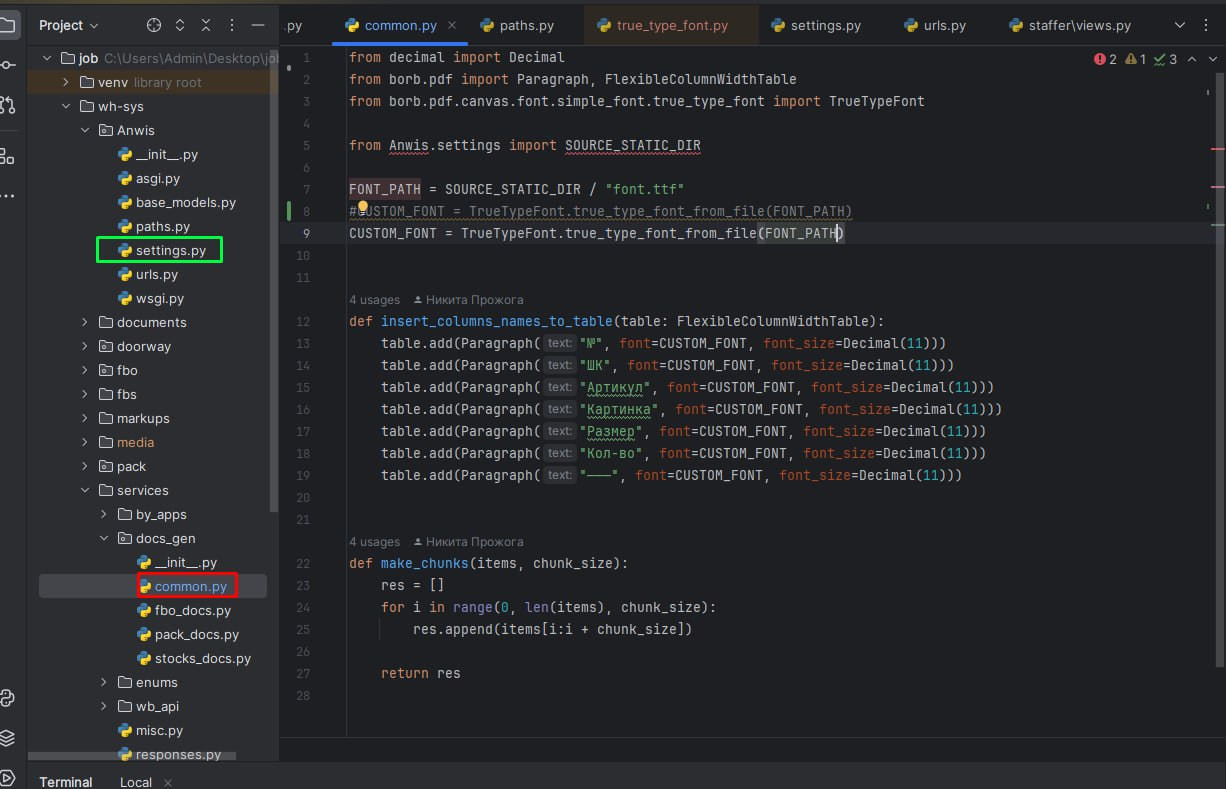
Task: Click the Collapse All icon in Project panel
Action: tap(206, 25)
